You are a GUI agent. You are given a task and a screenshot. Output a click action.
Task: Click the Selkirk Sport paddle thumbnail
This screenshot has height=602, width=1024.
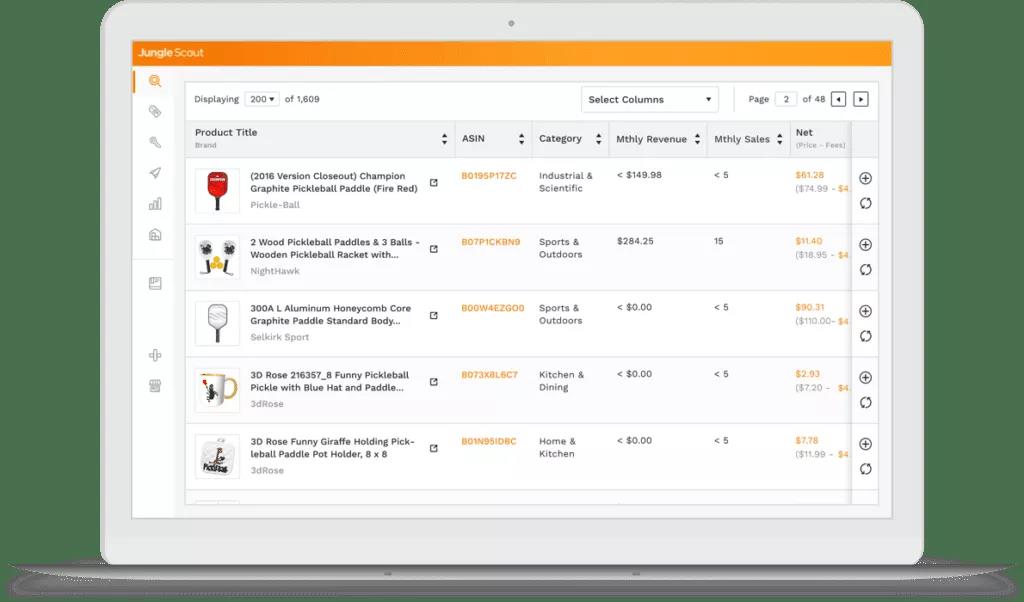[x=217, y=323]
